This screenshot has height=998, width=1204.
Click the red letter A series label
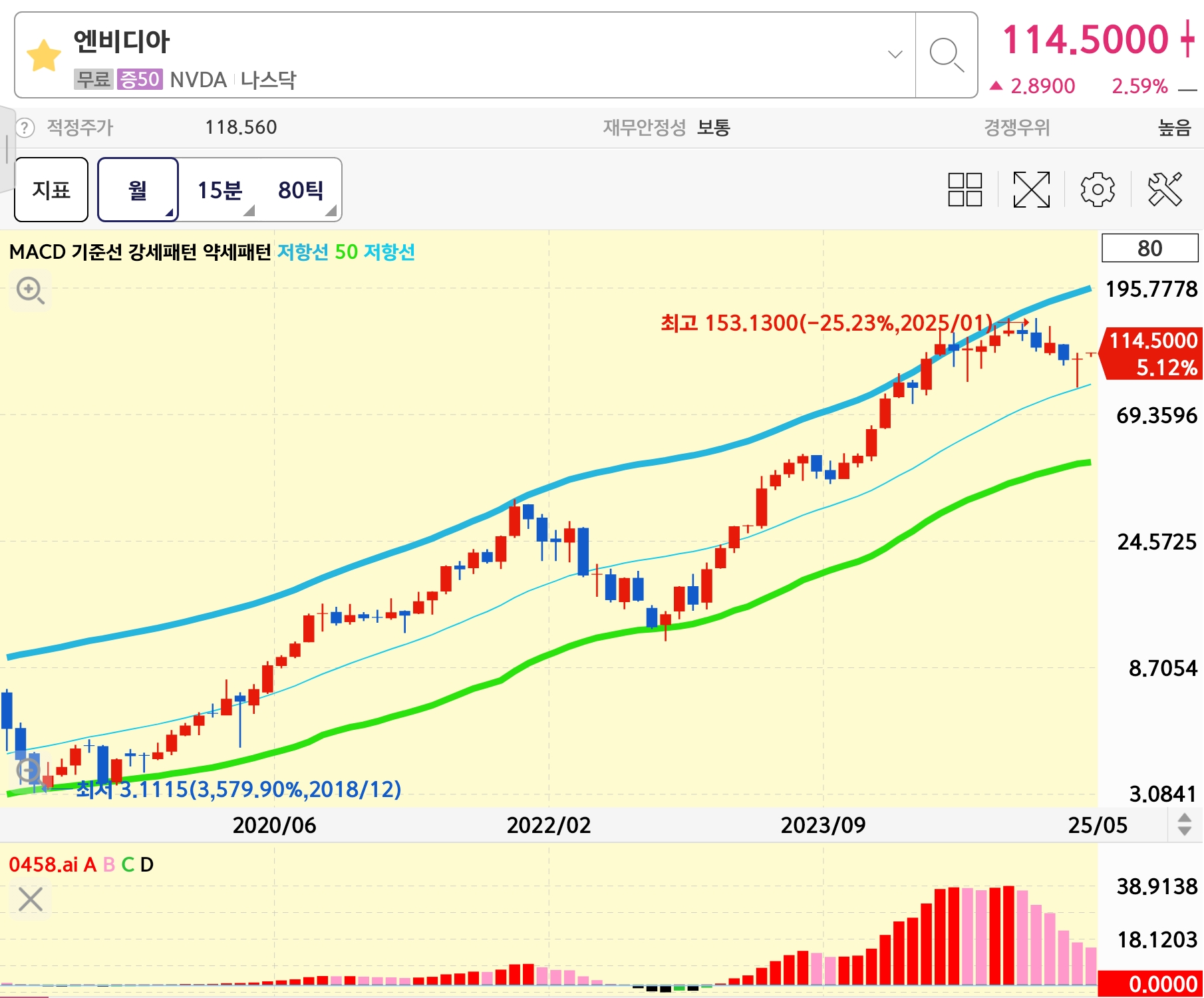point(90,864)
